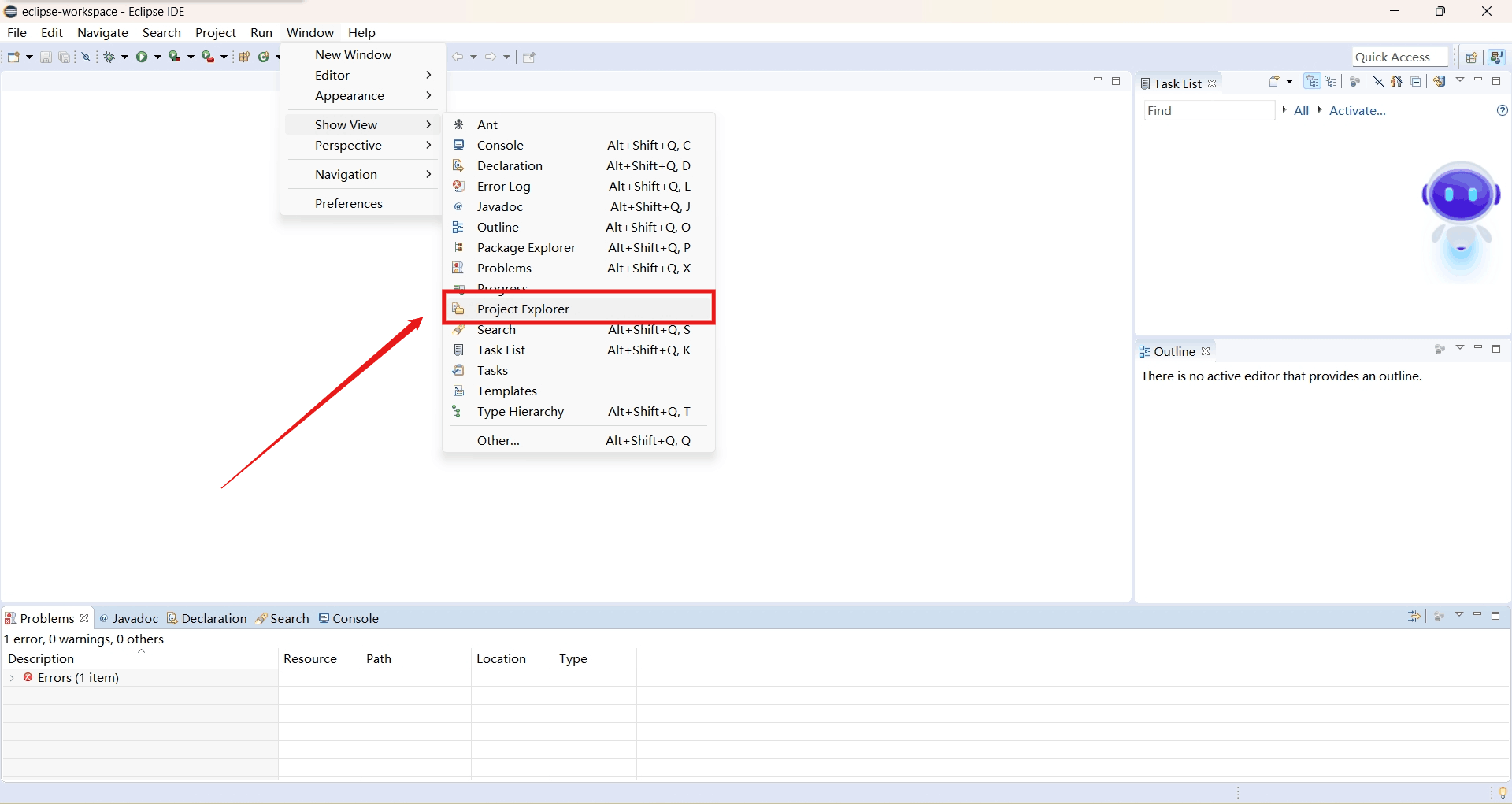Minimize the editor area pane
The width and height of the screenshot is (1512, 804).
coord(1098,80)
